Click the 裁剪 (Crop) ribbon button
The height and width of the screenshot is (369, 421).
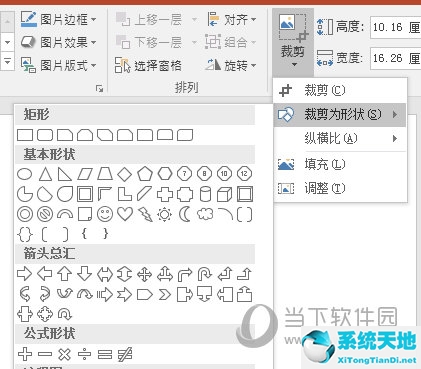pos(293,41)
